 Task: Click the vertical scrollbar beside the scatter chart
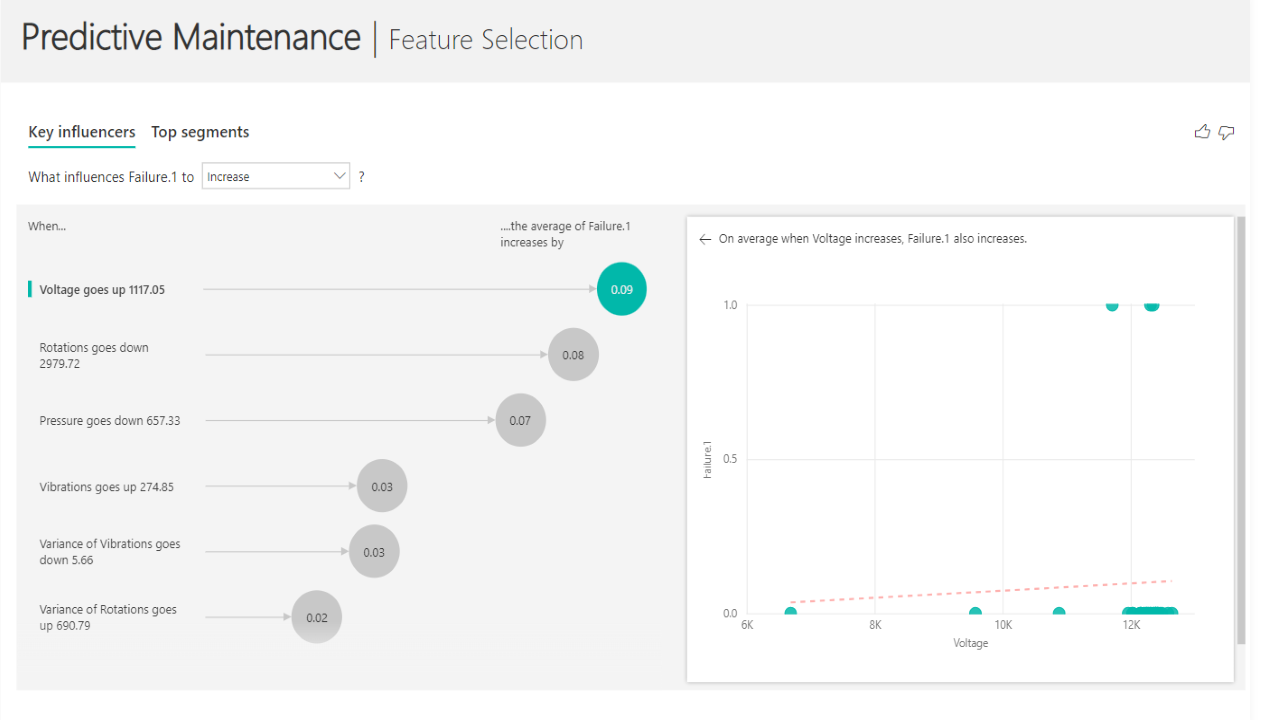coord(1241,430)
